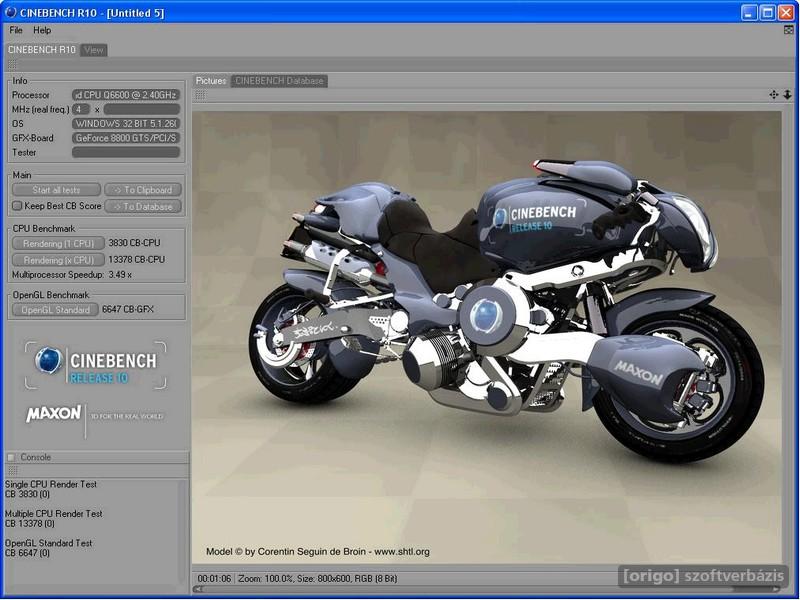Click the Multiprocessor Speedup 3.49 x text
Image resolution: width=800 pixels, height=600 pixels.
(72, 274)
